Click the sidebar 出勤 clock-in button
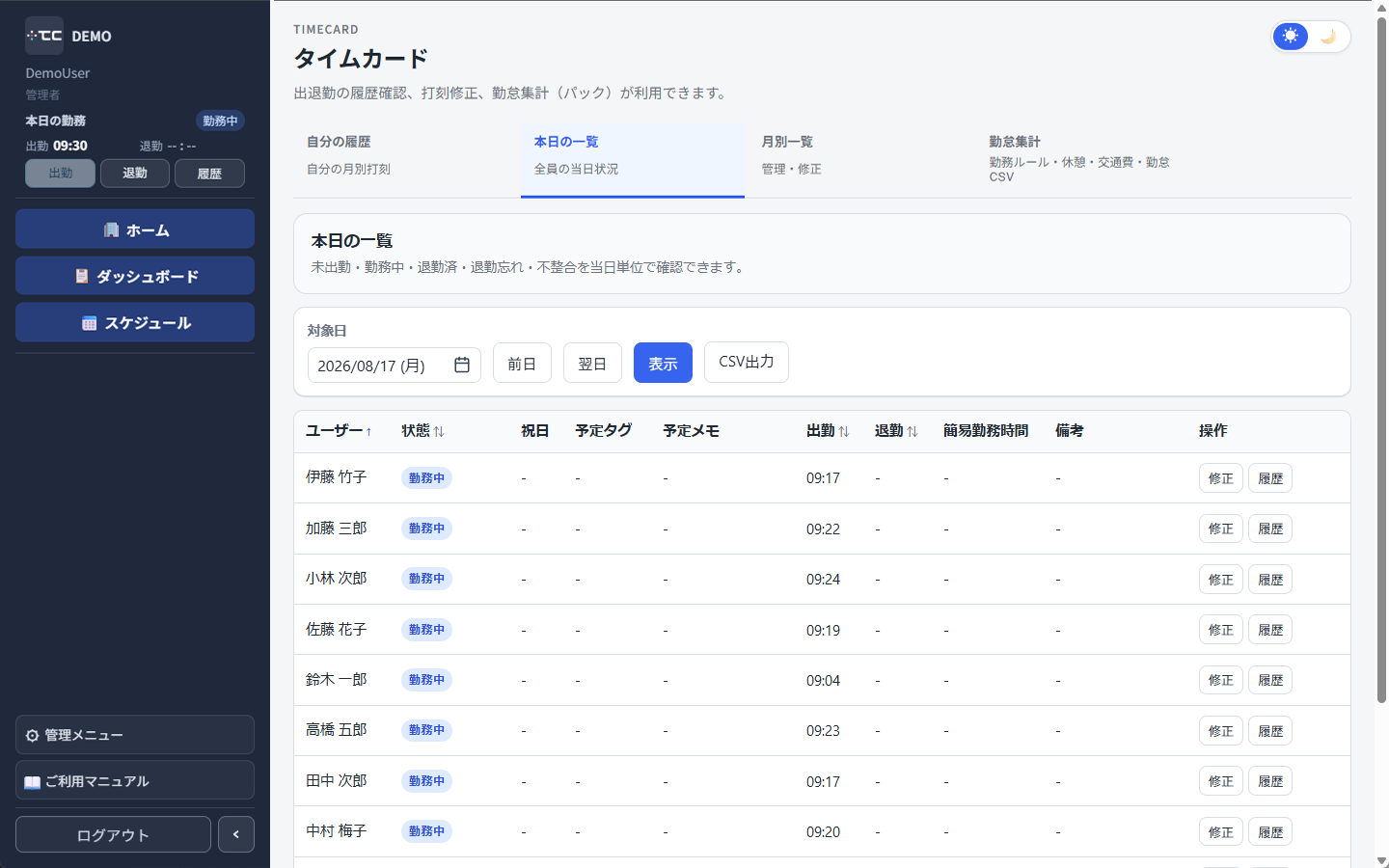Image resolution: width=1389 pixels, height=868 pixels. (x=60, y=174)
